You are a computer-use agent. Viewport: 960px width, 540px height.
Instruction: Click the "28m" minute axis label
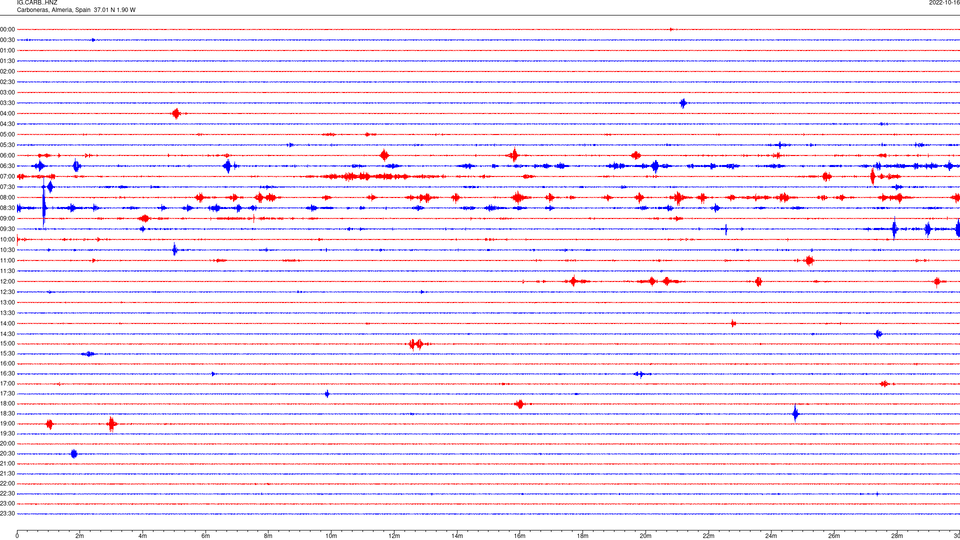(897, 536)
